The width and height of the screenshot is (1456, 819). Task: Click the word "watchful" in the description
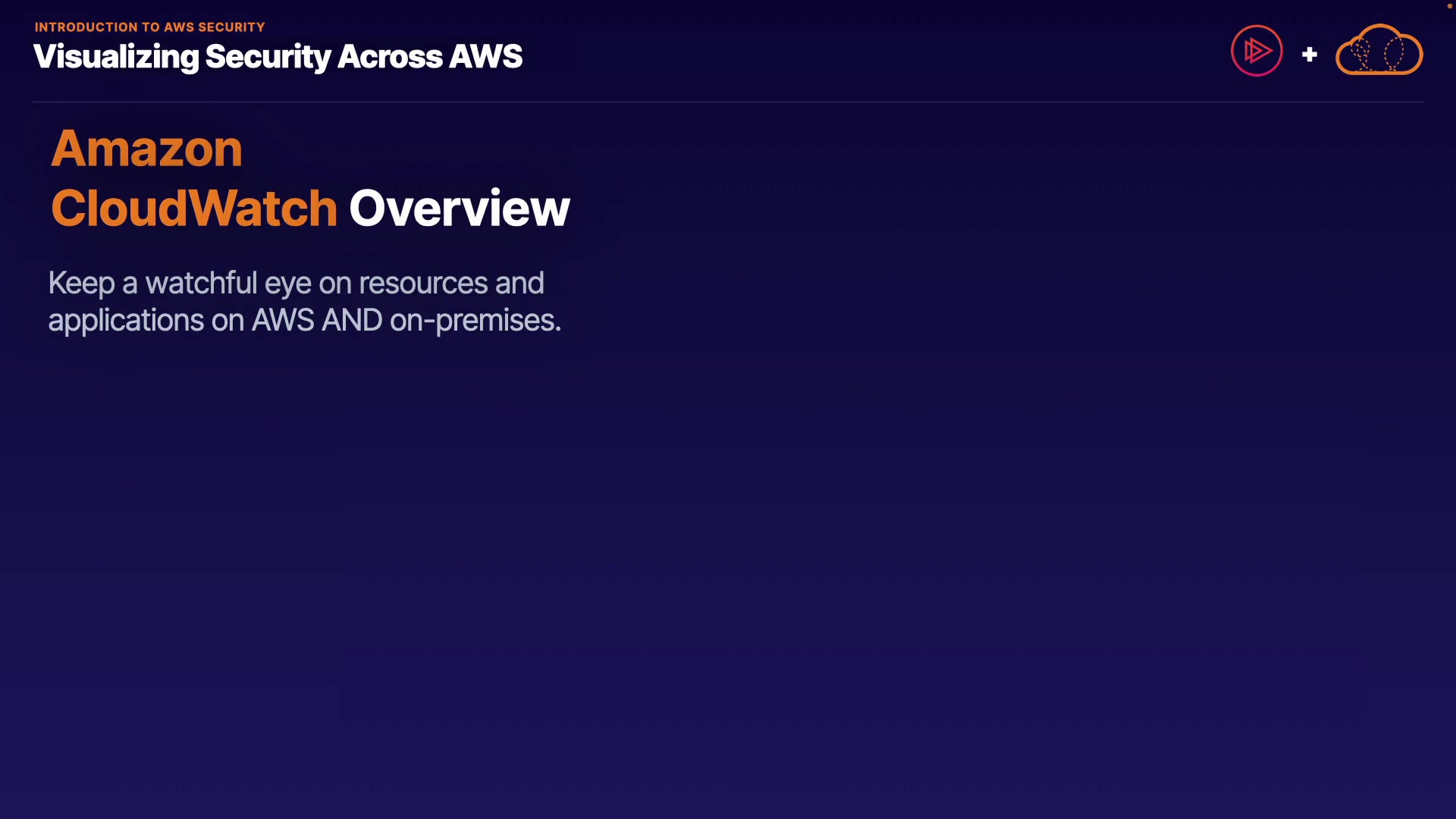click(x=201, y=284)
